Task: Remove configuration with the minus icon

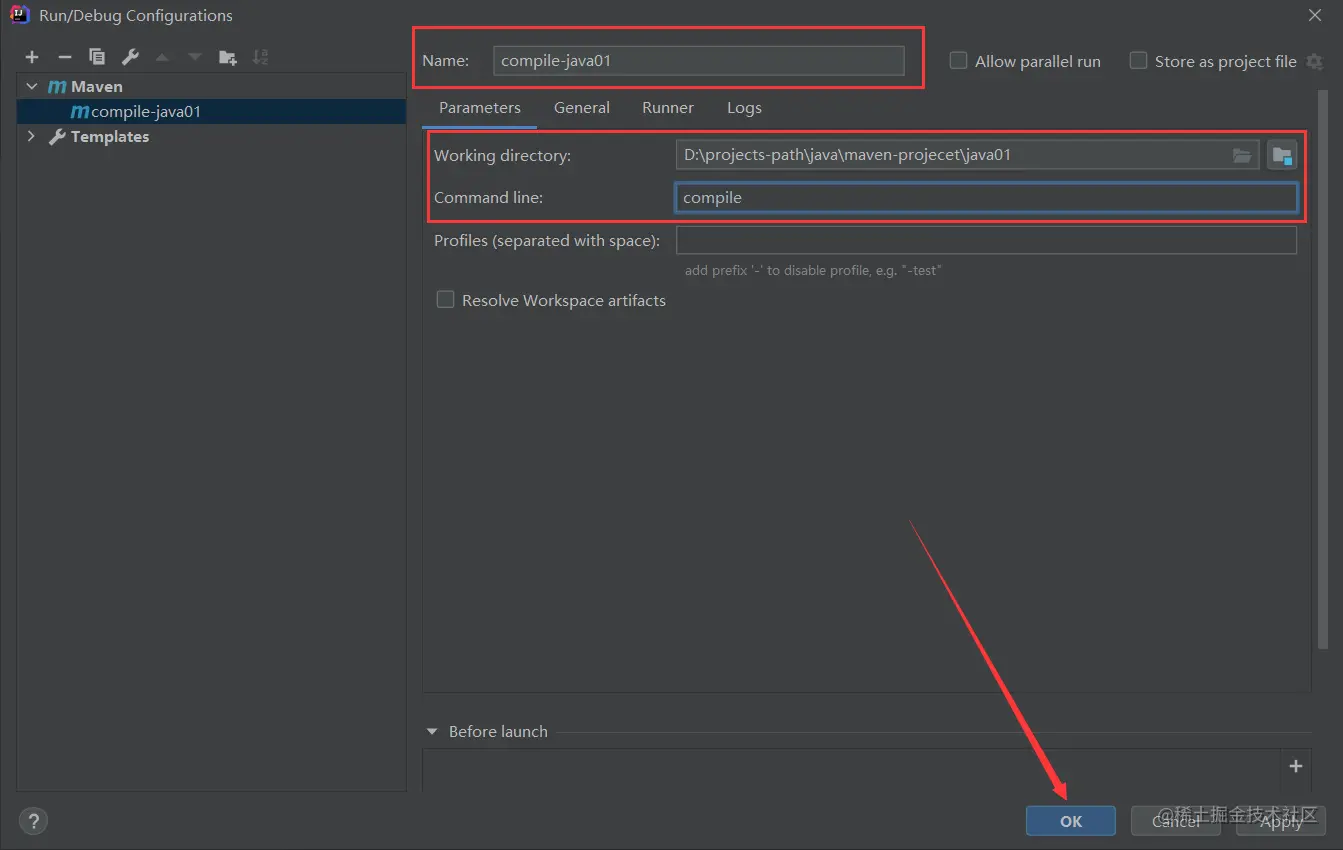Action: coord(64,57)
